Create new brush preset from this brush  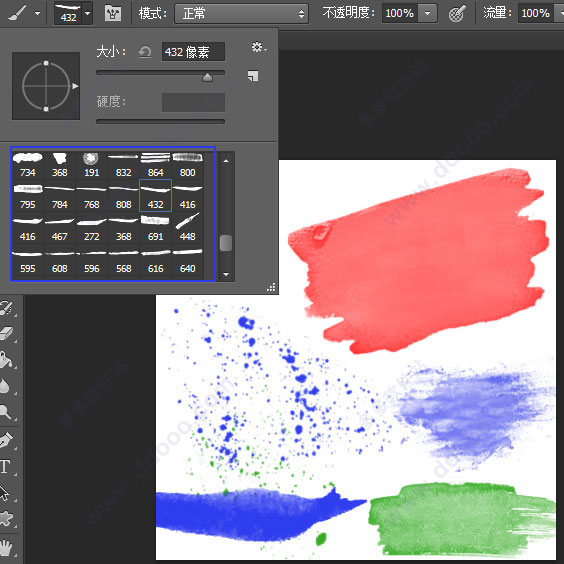pyautogui.click(x=253, y=76)
